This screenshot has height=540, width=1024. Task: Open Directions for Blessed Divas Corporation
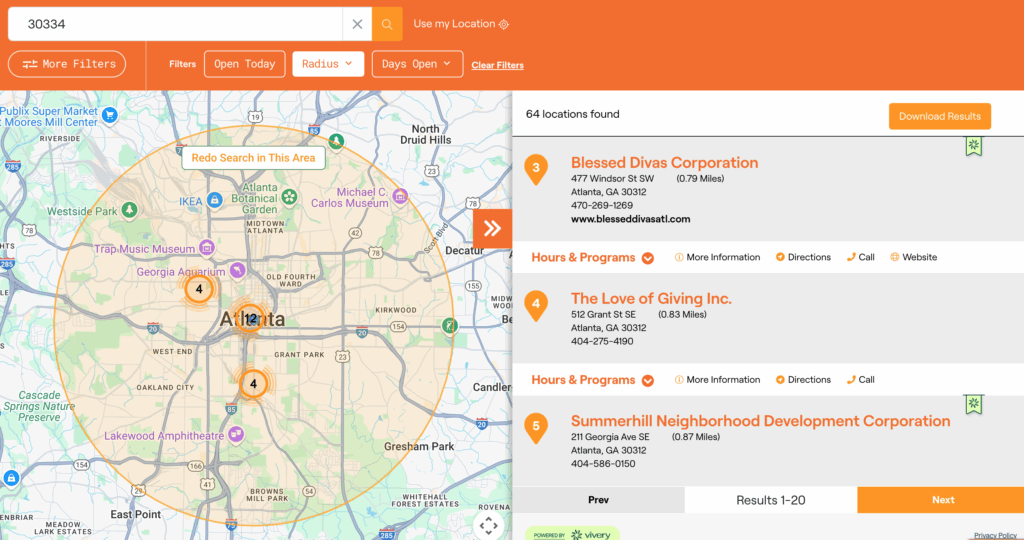[x=803, y=257]
